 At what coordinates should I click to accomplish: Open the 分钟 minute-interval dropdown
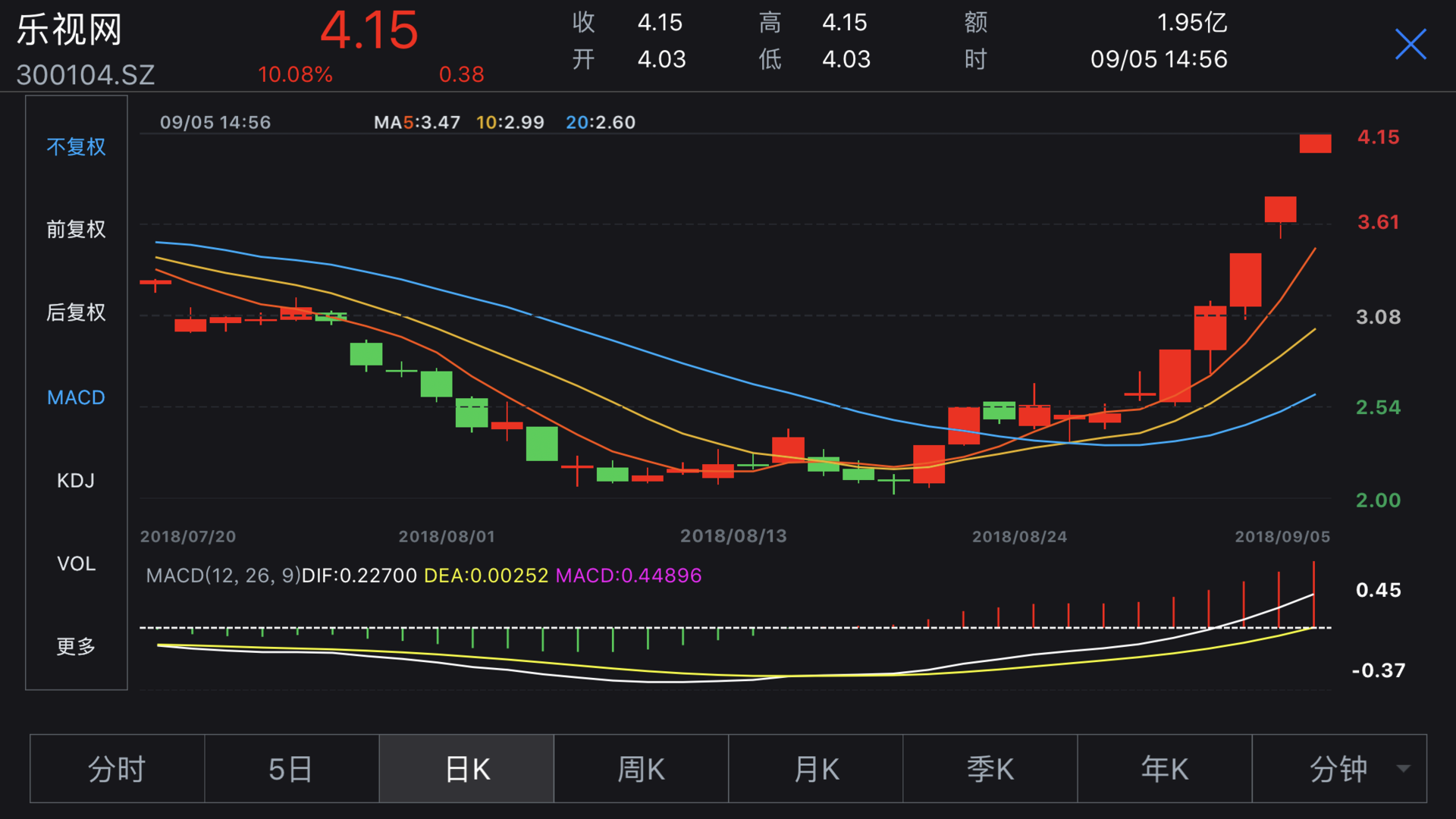point(1339,769)
